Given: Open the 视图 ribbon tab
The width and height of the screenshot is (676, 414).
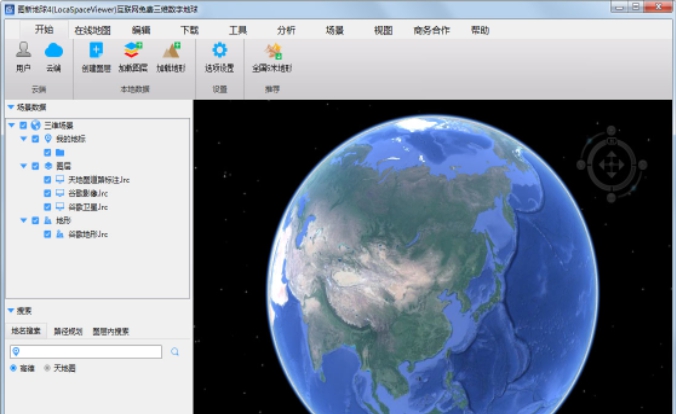Looking at the screenshot, I should pos(383,30).
